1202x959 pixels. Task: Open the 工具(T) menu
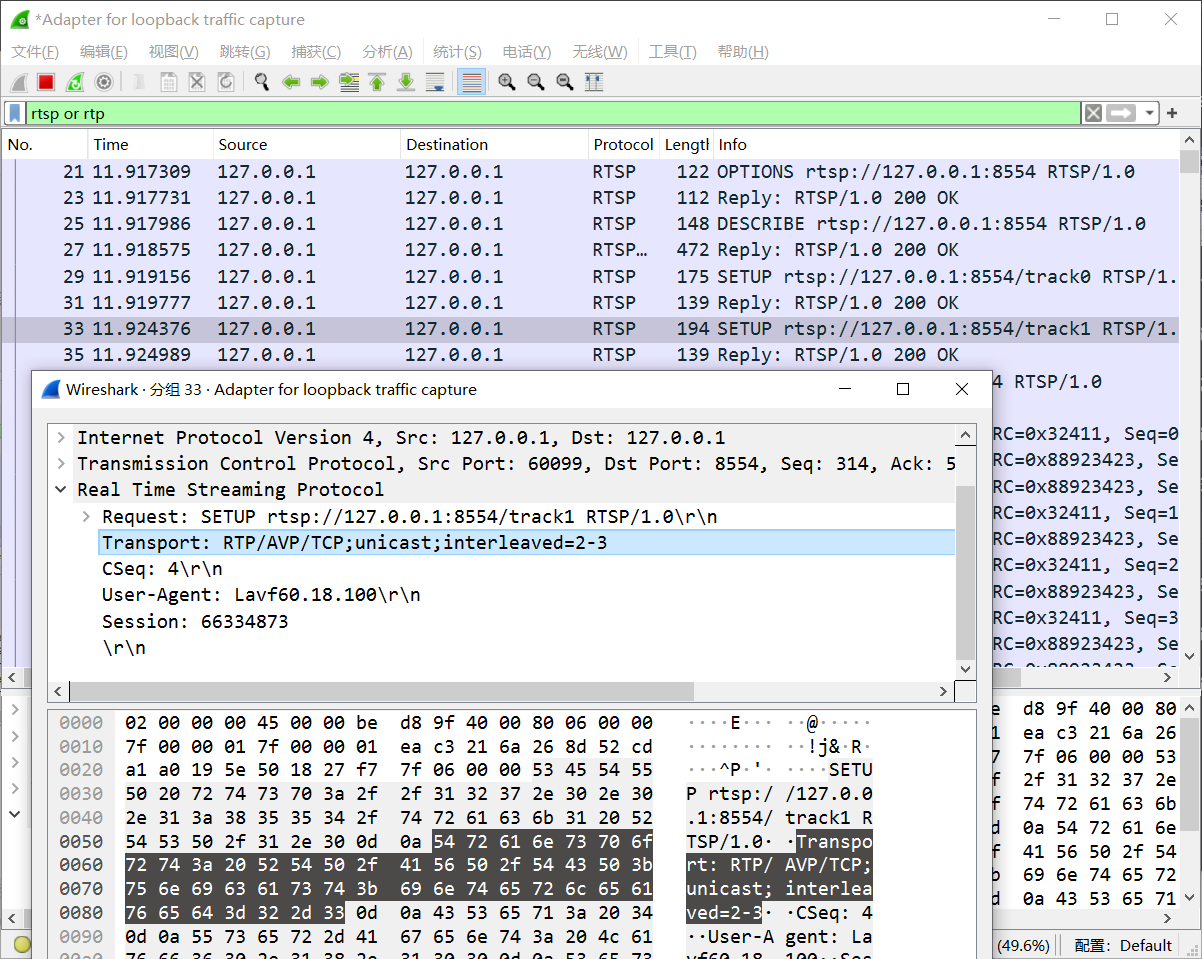(672, 52)
